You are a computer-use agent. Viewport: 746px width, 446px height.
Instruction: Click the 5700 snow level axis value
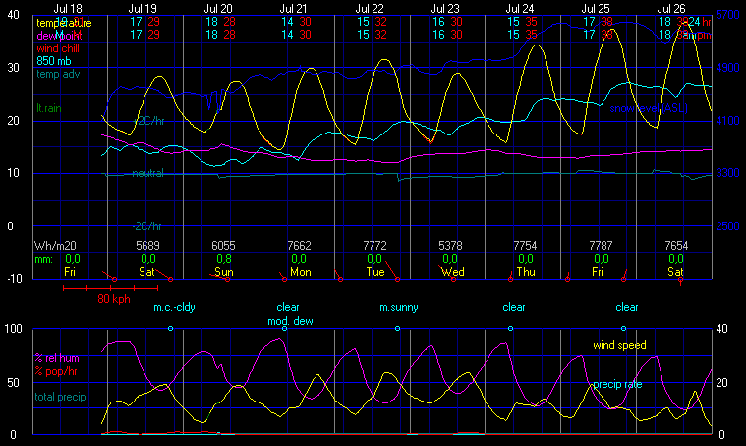click(x=728, y=15)
